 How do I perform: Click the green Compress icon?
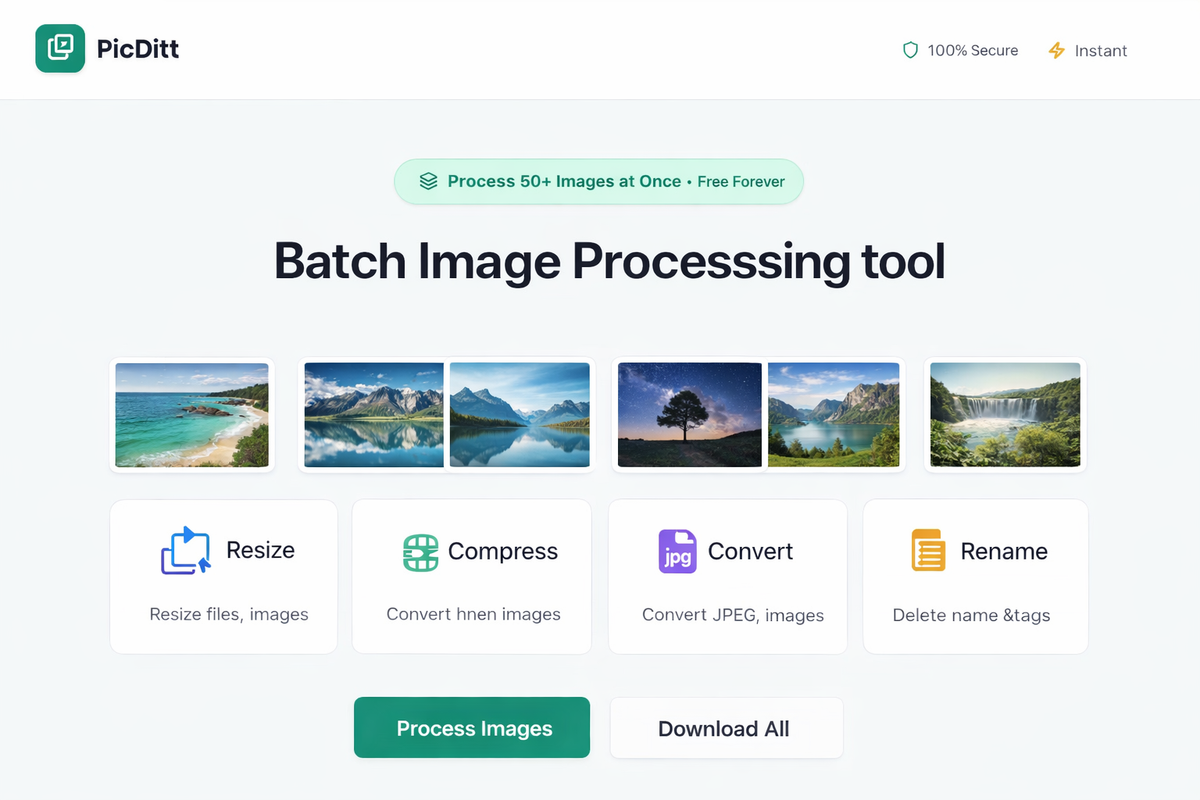420,551
